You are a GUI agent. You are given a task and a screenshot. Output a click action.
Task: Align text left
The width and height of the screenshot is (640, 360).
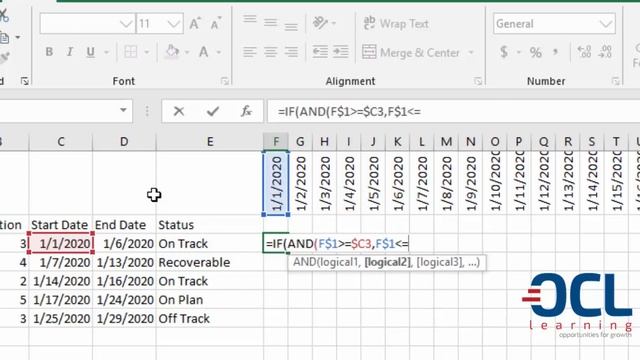coord(250,52)
